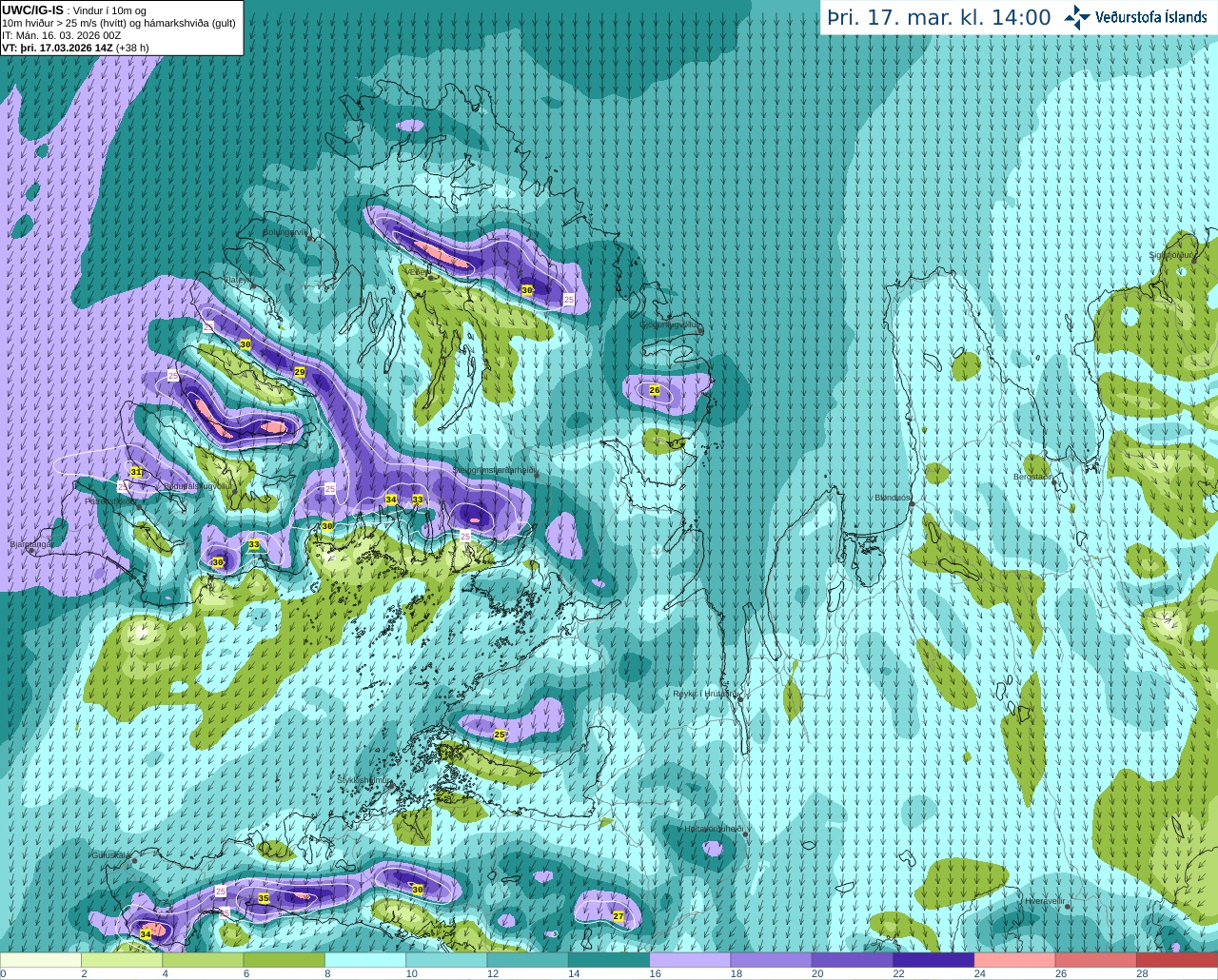Click the Blönduós station label
The image size is (1218, 980).
(x=893, y=498)
